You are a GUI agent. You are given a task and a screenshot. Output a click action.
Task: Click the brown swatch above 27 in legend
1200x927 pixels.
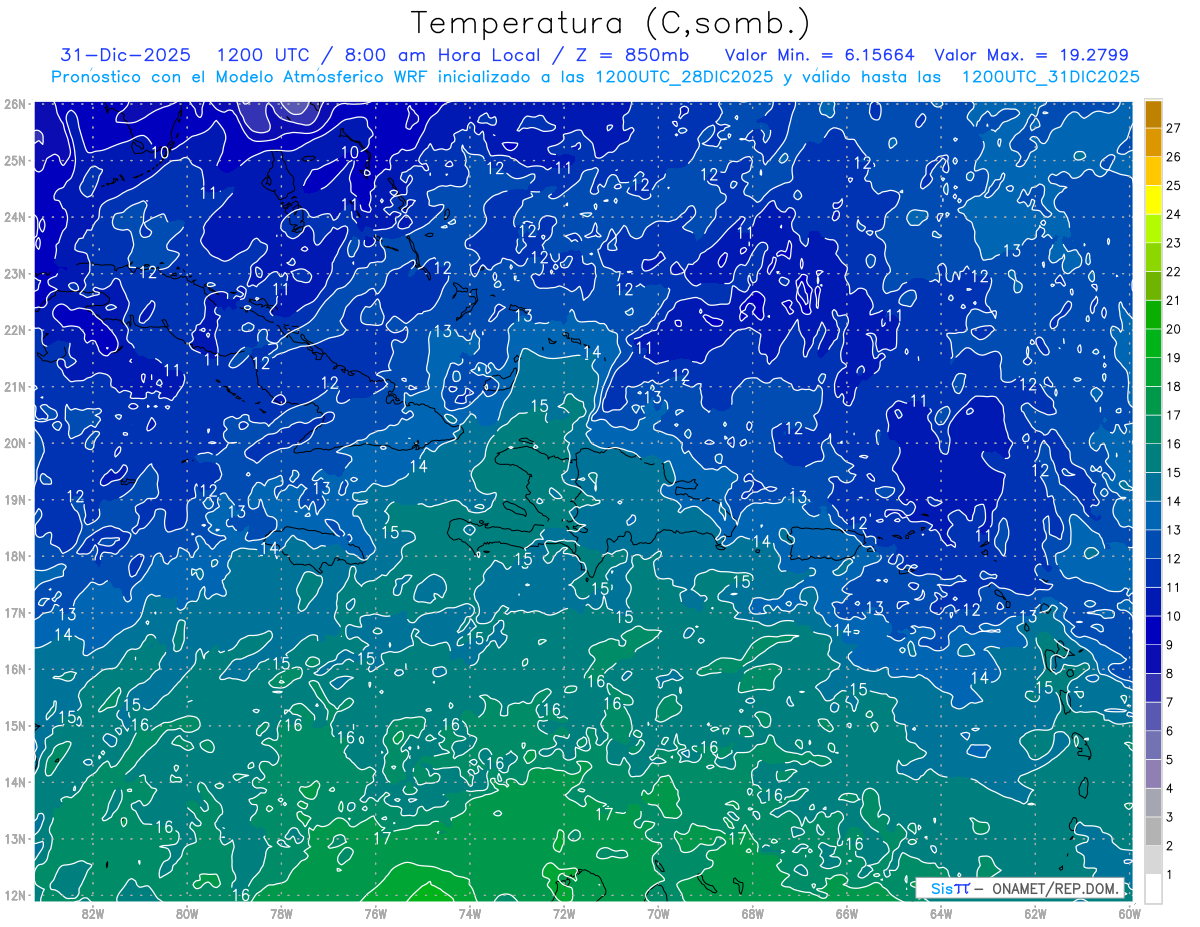[x=1153, y=114]
